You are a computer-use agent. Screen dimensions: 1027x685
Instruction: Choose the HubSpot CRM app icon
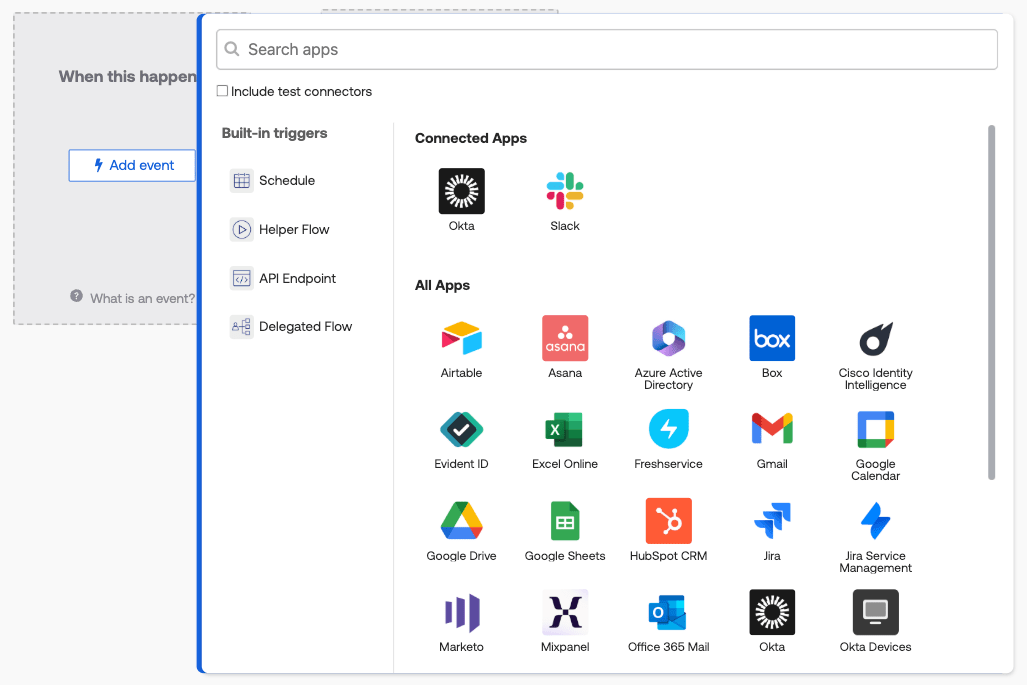pyautogui.click(x=668, y=521)
